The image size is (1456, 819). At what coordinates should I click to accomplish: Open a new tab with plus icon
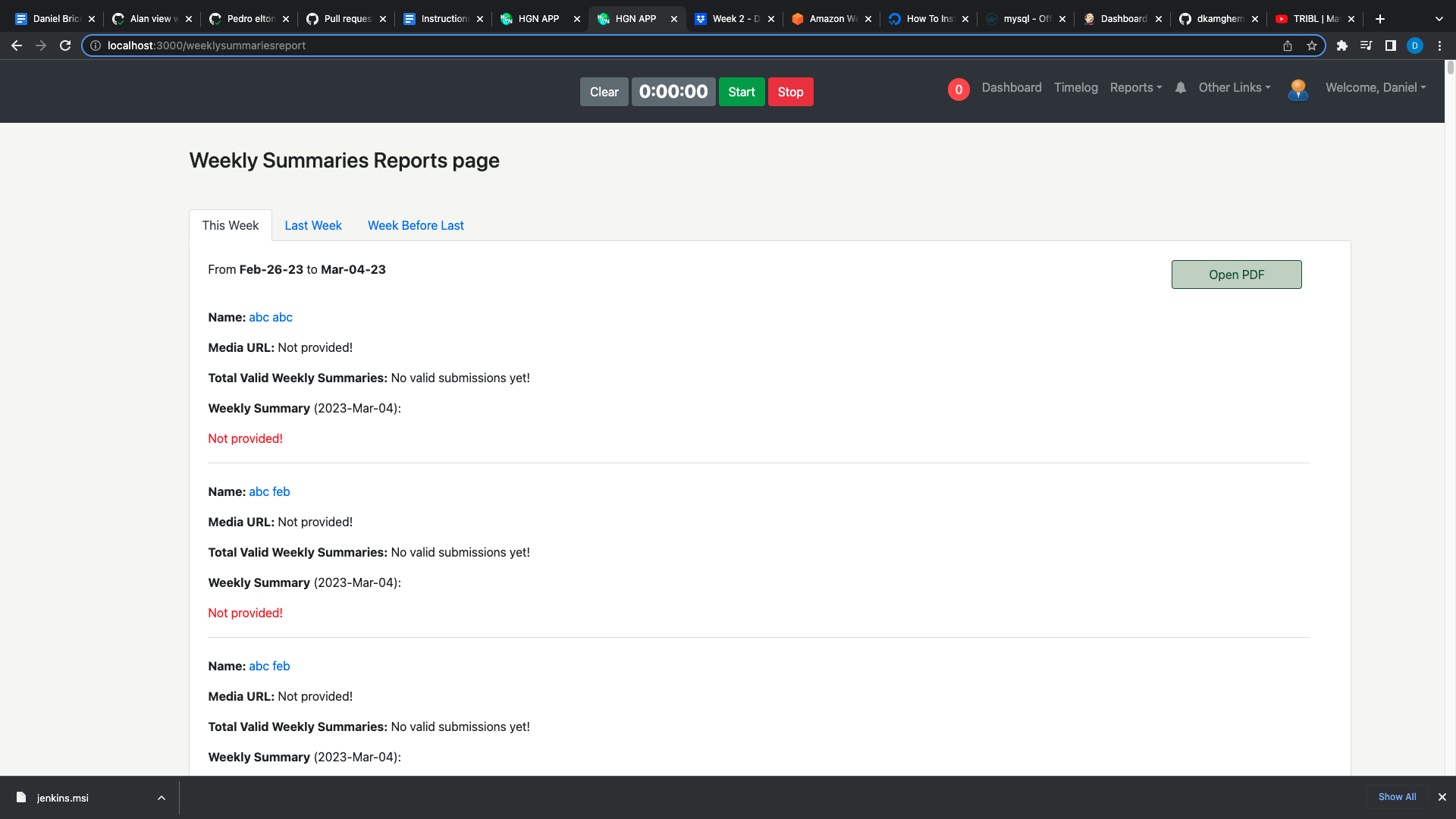(x=1380, y=19)
